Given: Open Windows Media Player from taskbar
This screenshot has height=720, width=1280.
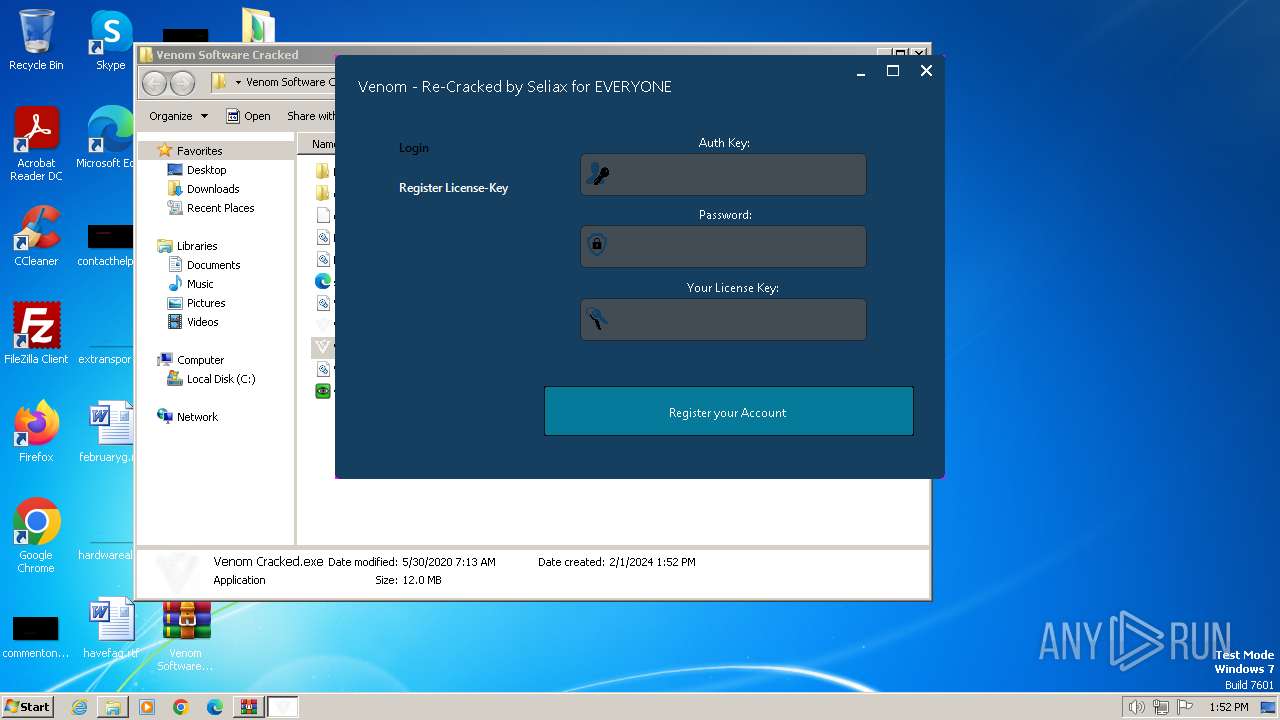Looking at the screenshot, I should pos(147,707).
